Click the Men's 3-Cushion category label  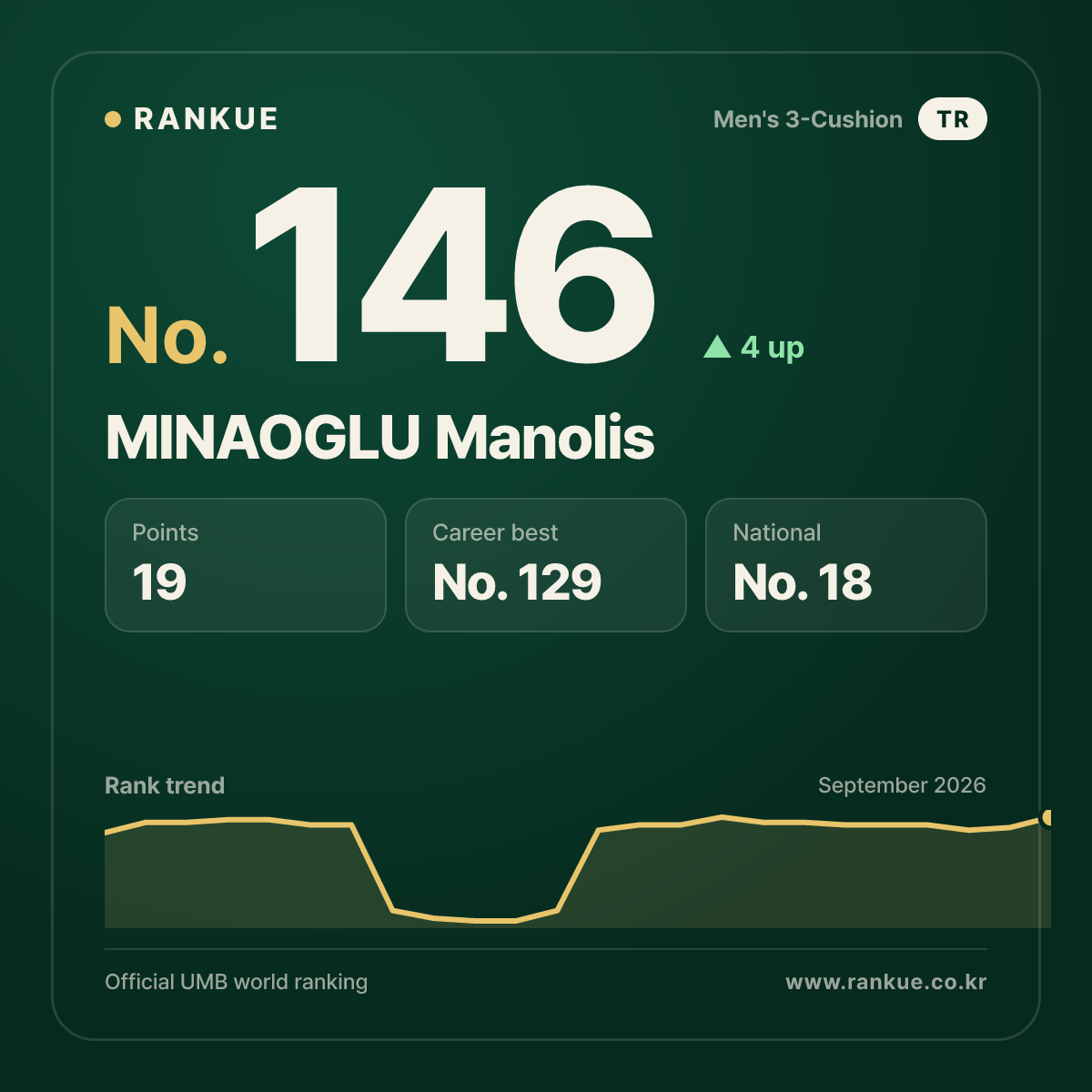tap(808, 119)
